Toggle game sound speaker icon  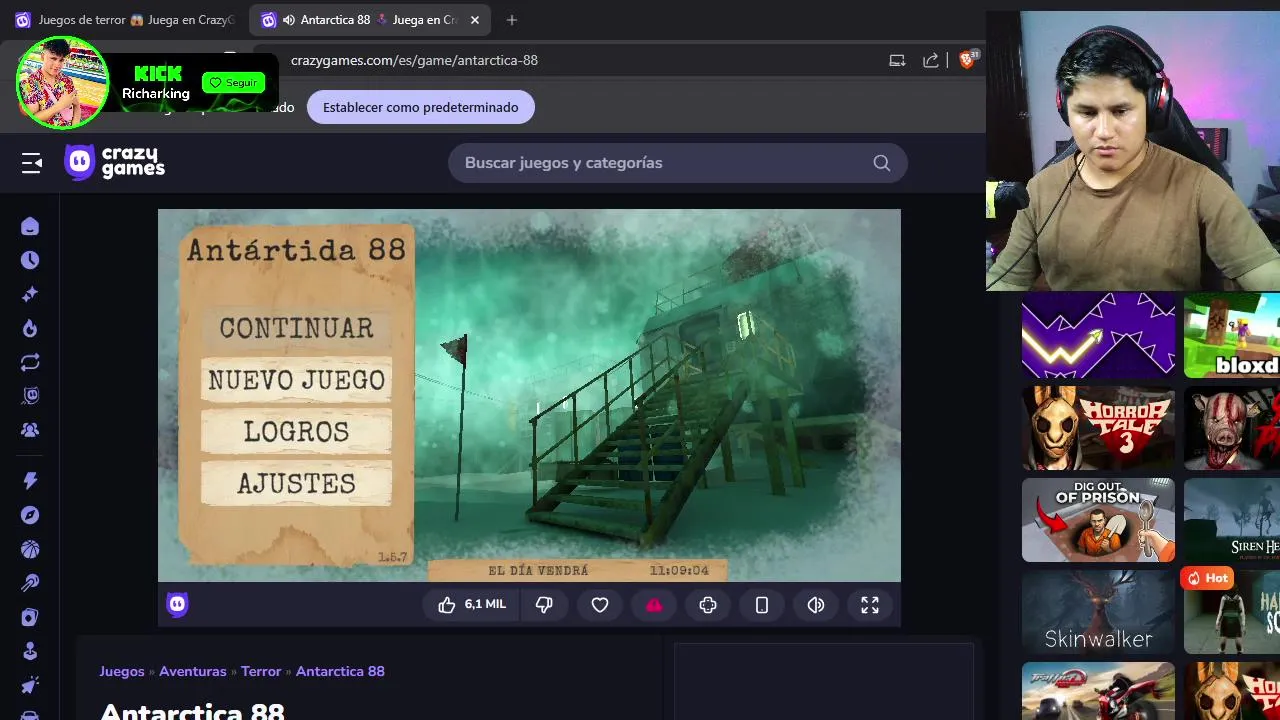coord(816,605)
